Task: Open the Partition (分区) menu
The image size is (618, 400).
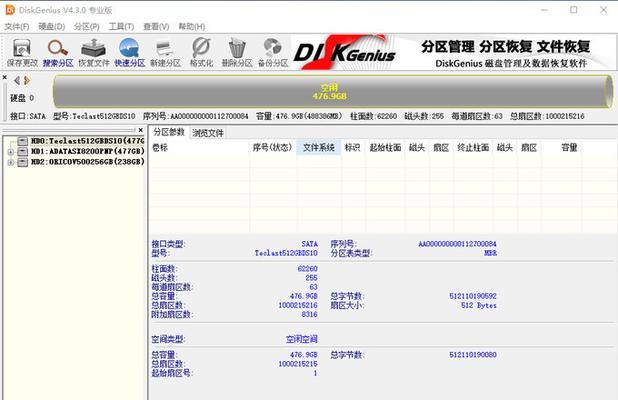Action: [87, 26]
